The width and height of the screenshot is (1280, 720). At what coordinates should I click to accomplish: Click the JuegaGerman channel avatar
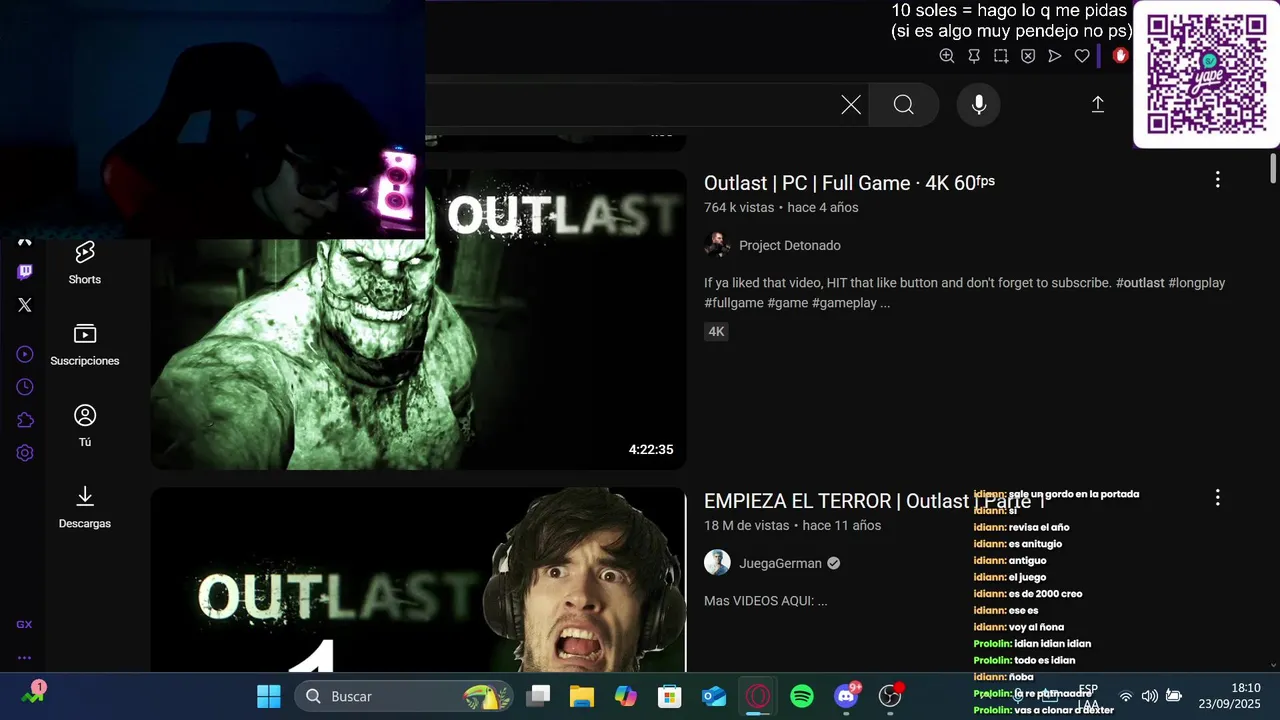[717, 563]
